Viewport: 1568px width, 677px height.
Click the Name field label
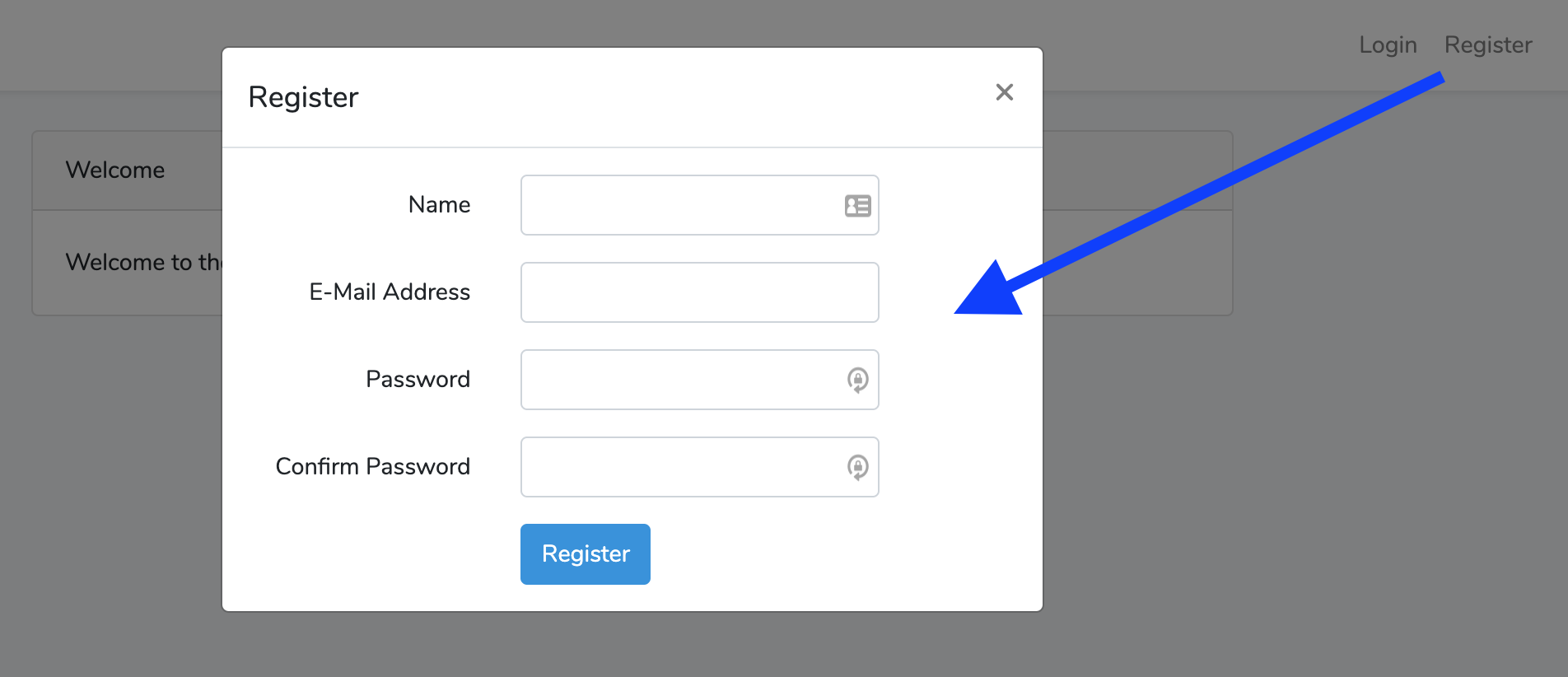439,205
